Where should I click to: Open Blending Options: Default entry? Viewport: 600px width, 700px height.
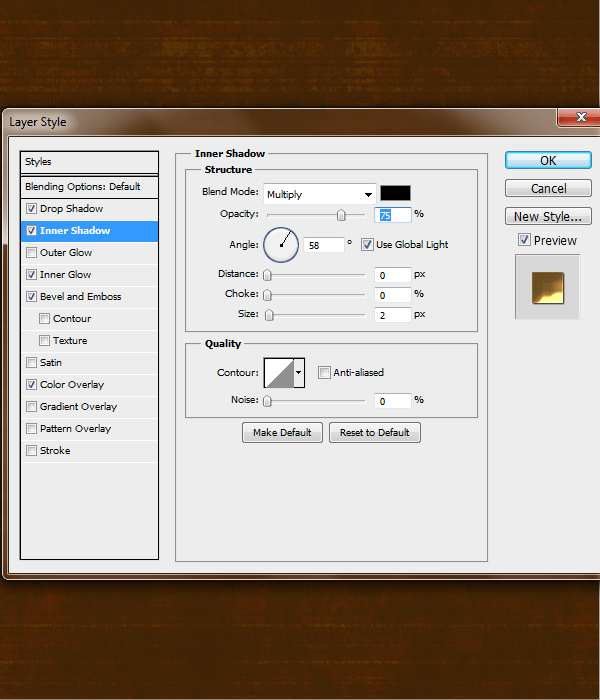89,187
